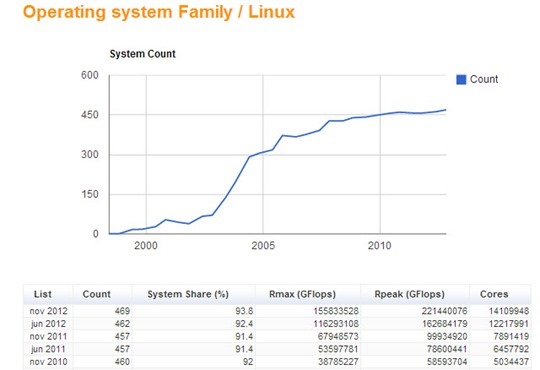
Task: Click Rpeak value 78600441
Action: click(447, 349)
